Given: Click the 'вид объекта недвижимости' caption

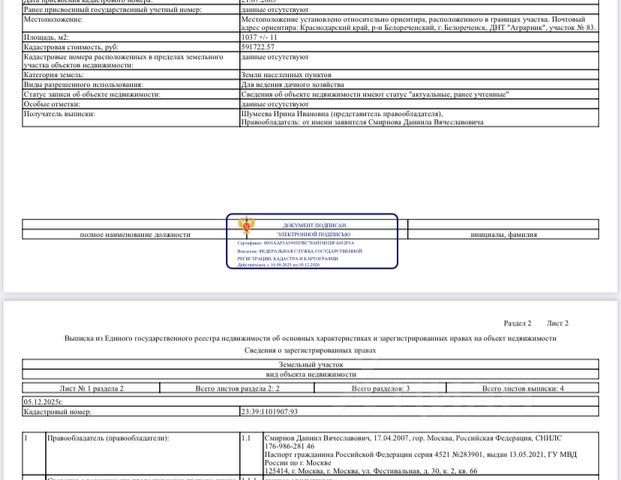Looking at the screenshot, I should point(310,374).
